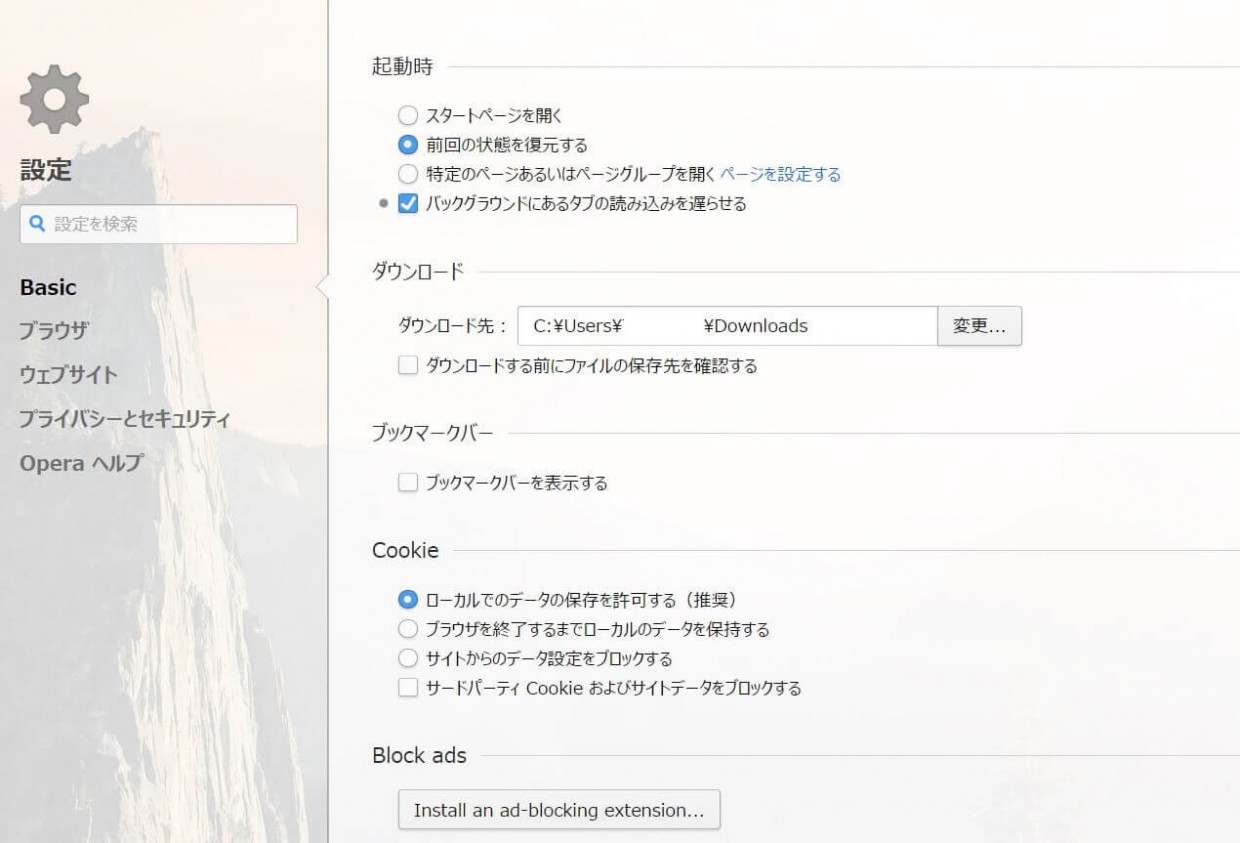This screenshot has height=843, width=1240.
Task: Select the スタートページを開く radio button
Action: (x=408, y=115)
